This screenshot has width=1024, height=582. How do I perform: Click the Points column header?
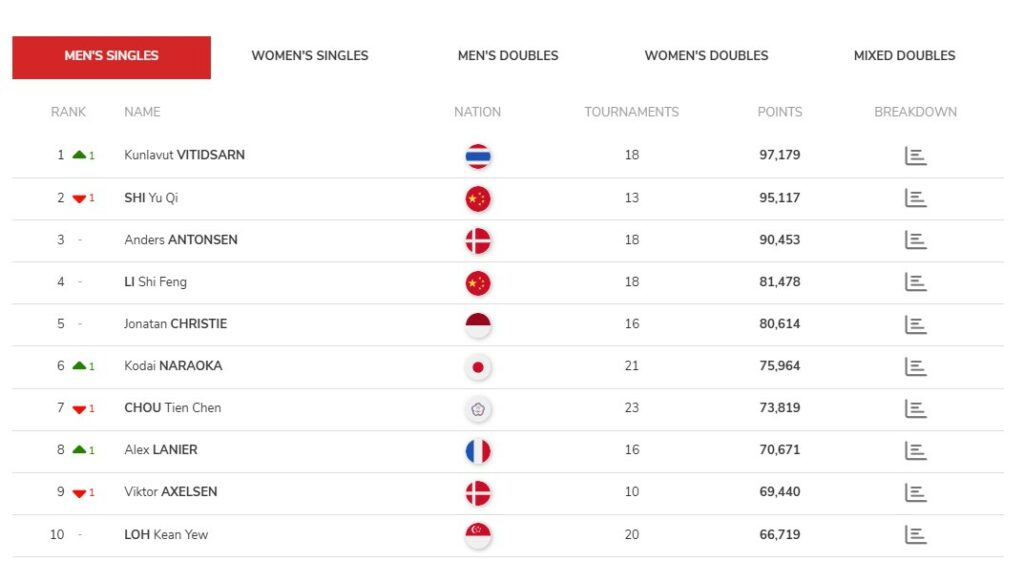click(780, 112)
